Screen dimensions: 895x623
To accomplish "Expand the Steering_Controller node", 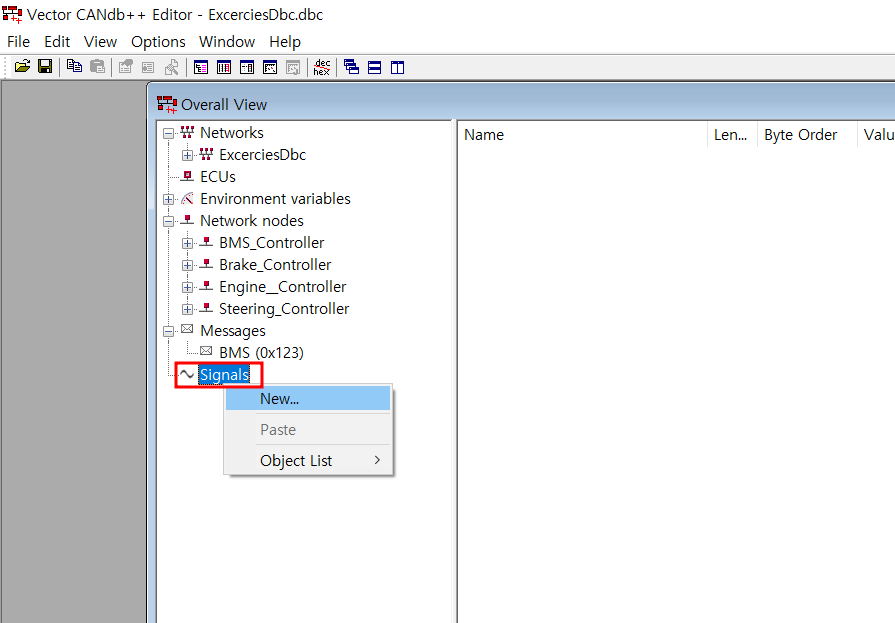I will 187,310.
